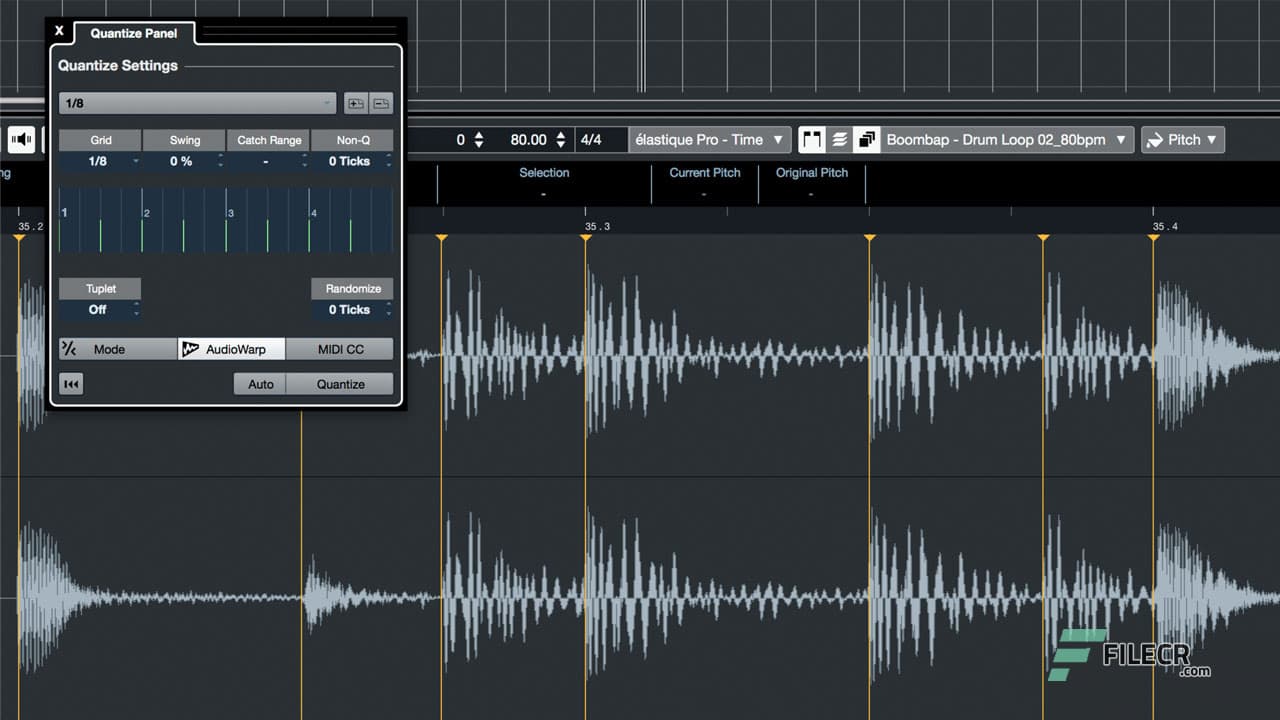Select the Show Audio Event icon

point(812,139)
